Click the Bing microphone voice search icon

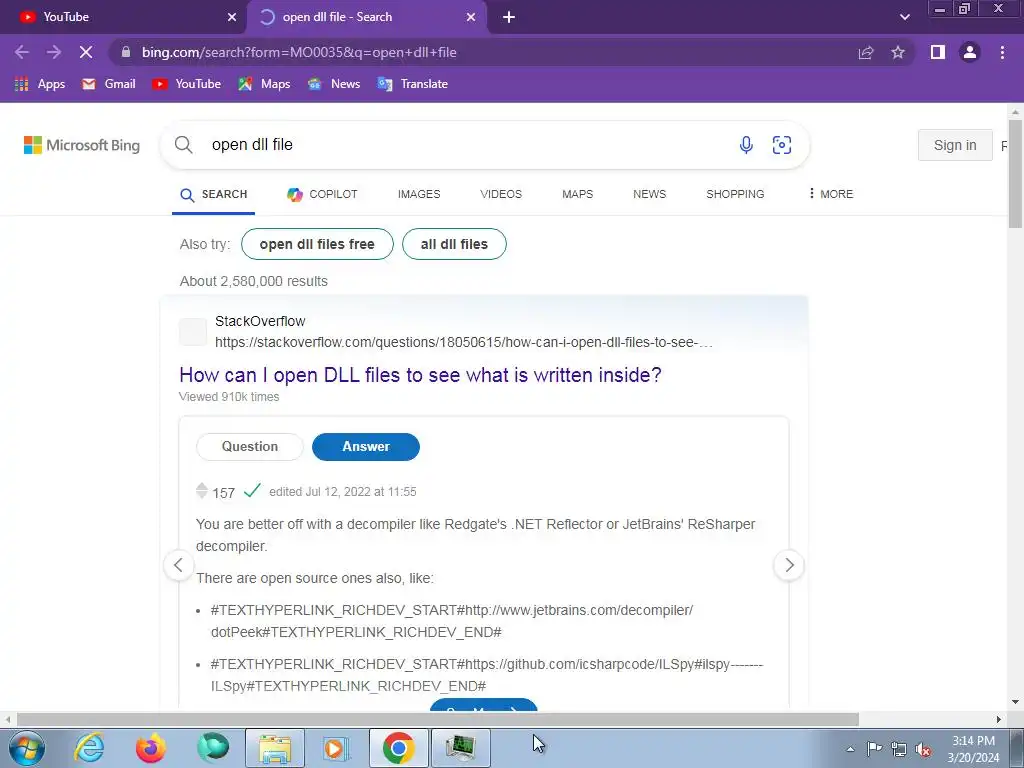point(746,145)
